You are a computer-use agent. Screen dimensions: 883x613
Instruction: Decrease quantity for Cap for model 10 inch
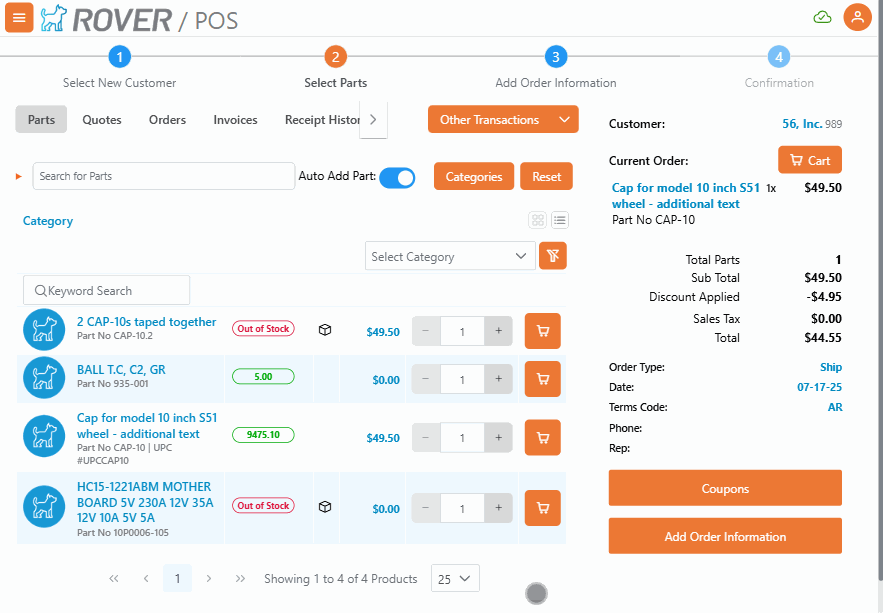click(426, 438)
